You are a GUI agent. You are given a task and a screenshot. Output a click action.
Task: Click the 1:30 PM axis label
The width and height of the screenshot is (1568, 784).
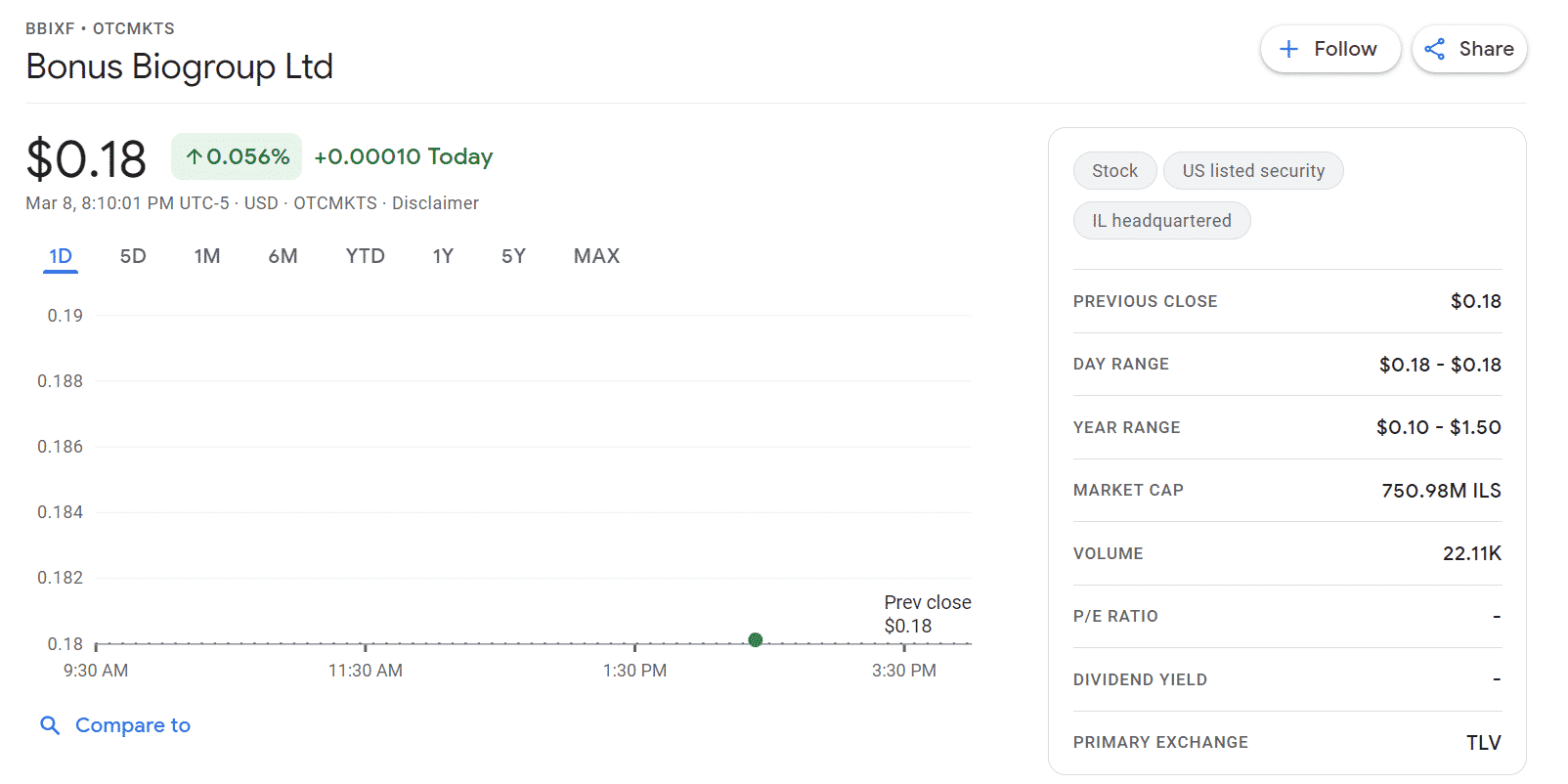(x=635, y=671)
